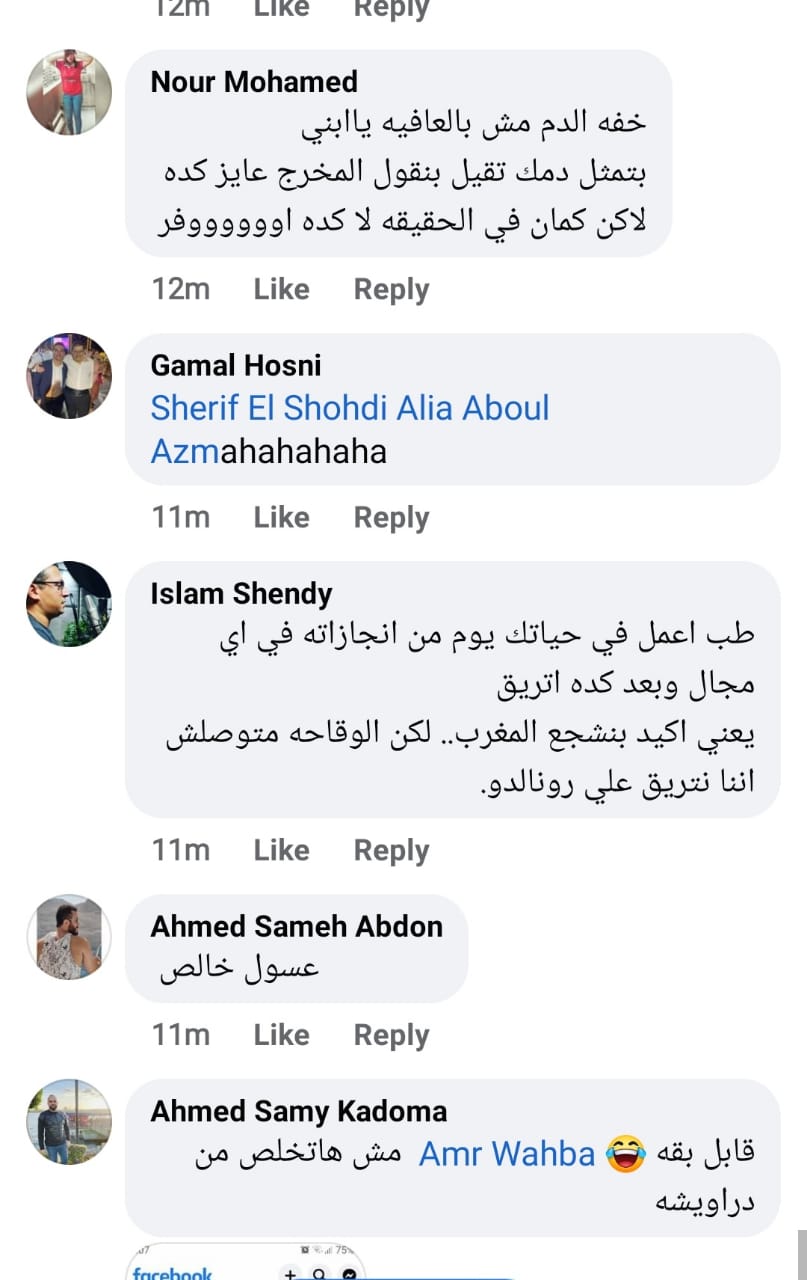Click the Islam Shendy commenter name

pos(241,594)
